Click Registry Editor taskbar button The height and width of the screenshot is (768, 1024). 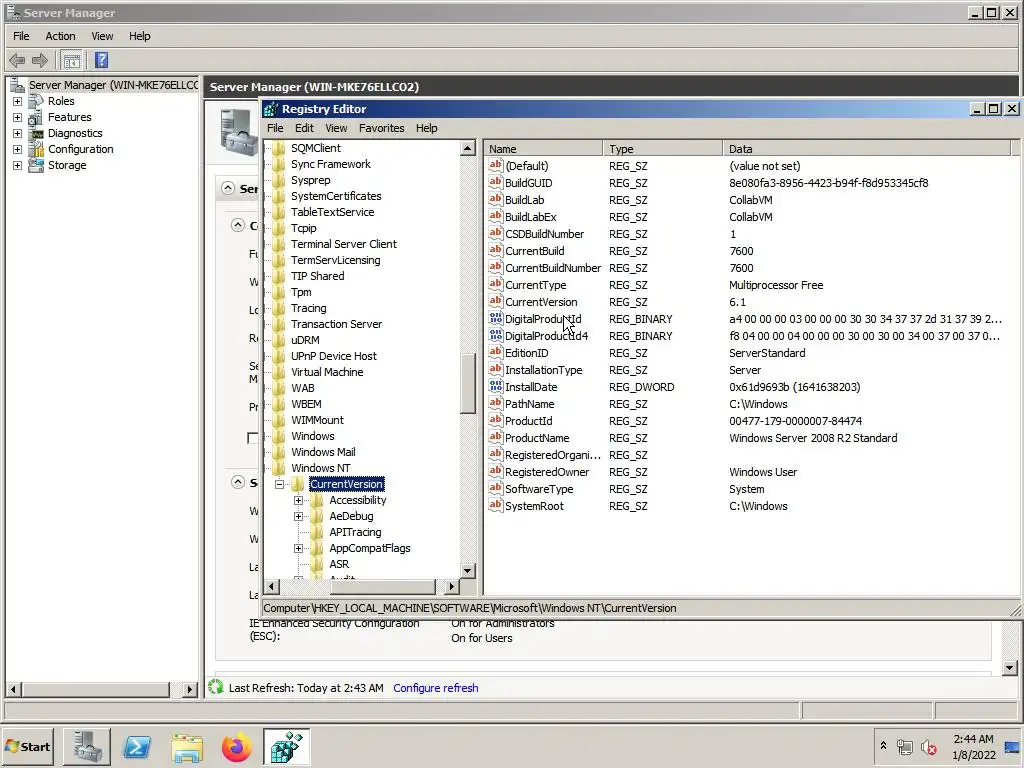(287, 746)
